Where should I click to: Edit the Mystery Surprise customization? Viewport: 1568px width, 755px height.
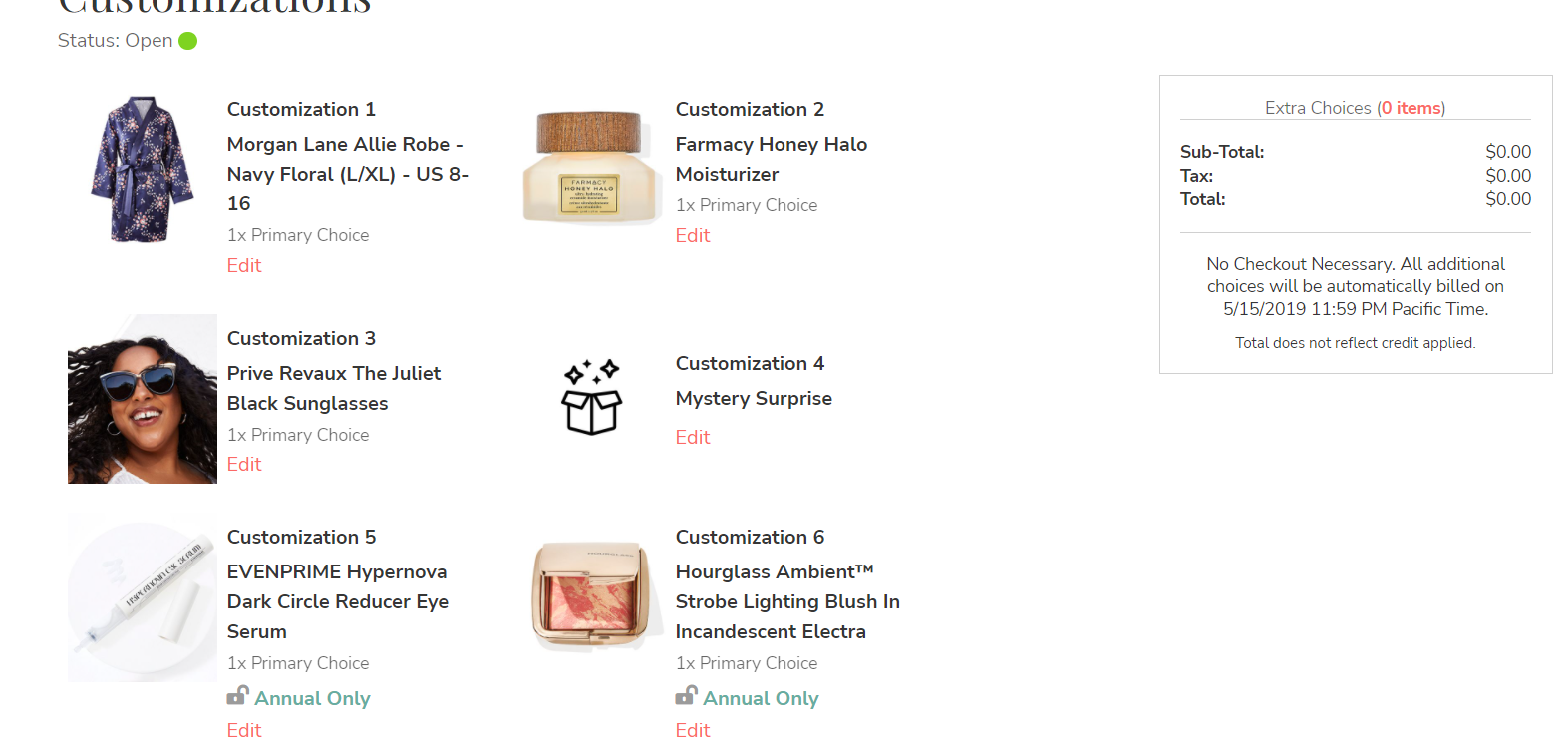[693, 438]
